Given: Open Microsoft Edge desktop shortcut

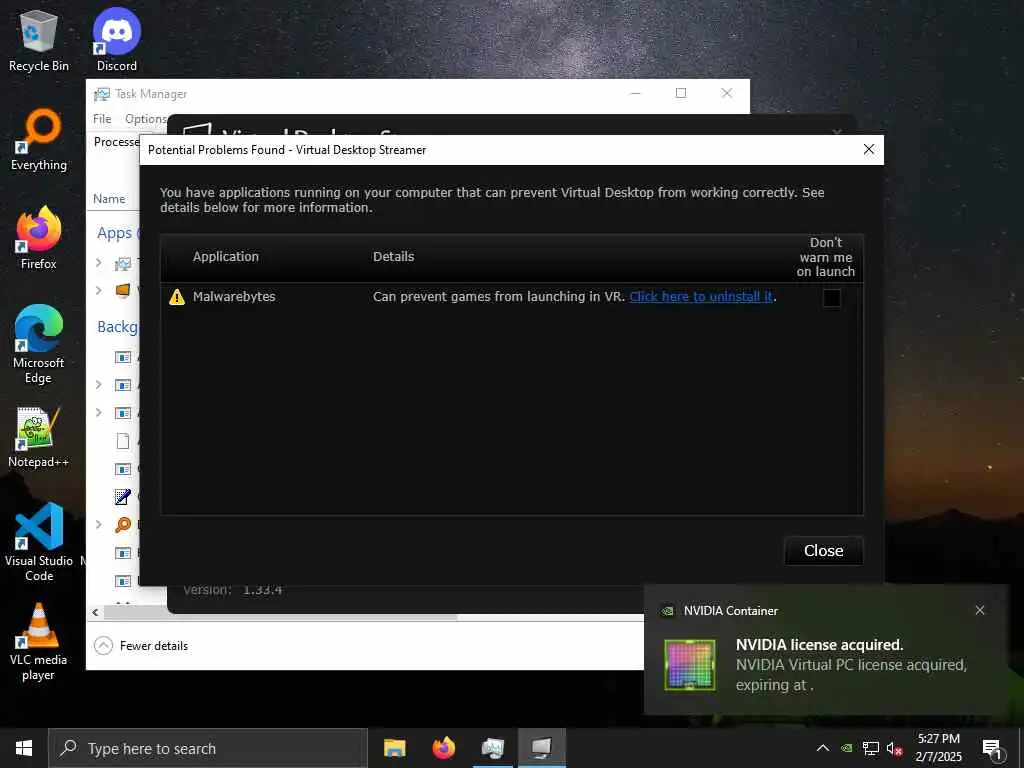Looking at the screenshot, I should [x=39, y=345].
